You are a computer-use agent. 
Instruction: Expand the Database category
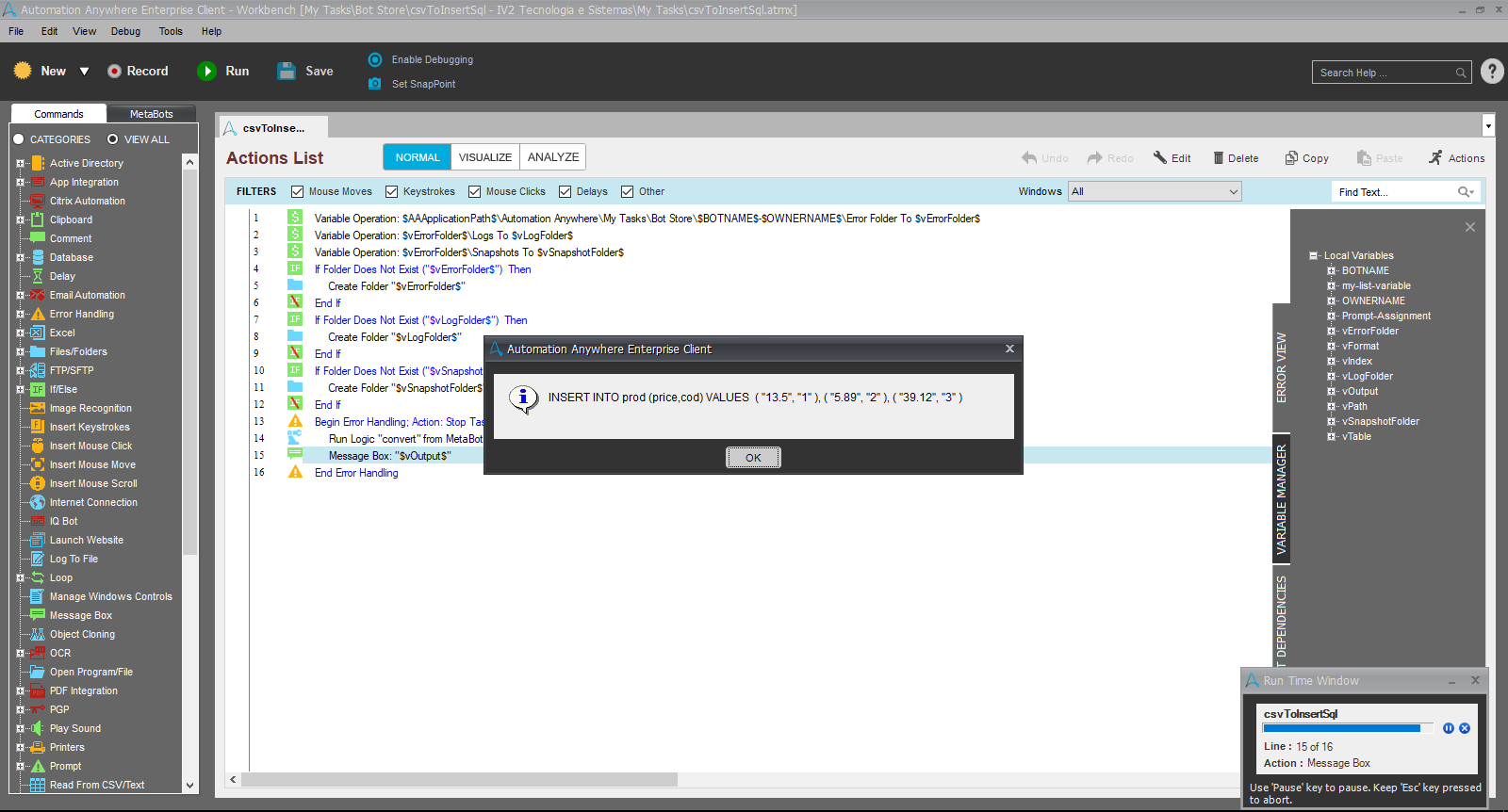20,257
